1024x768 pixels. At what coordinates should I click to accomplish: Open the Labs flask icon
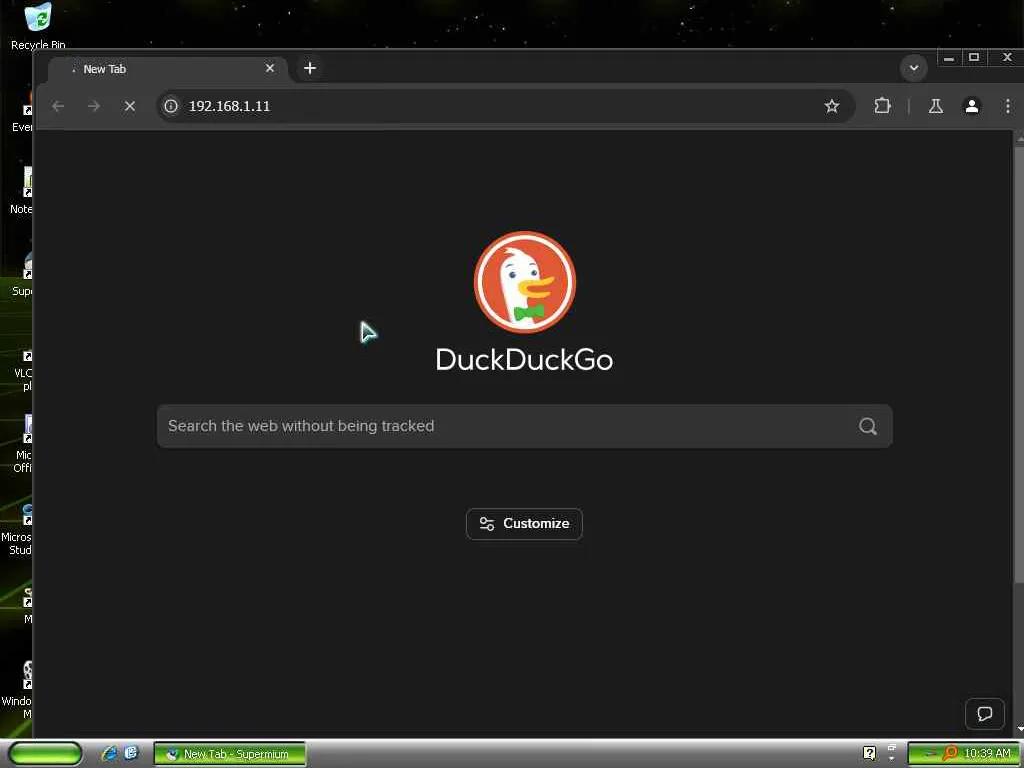(935, 106)
